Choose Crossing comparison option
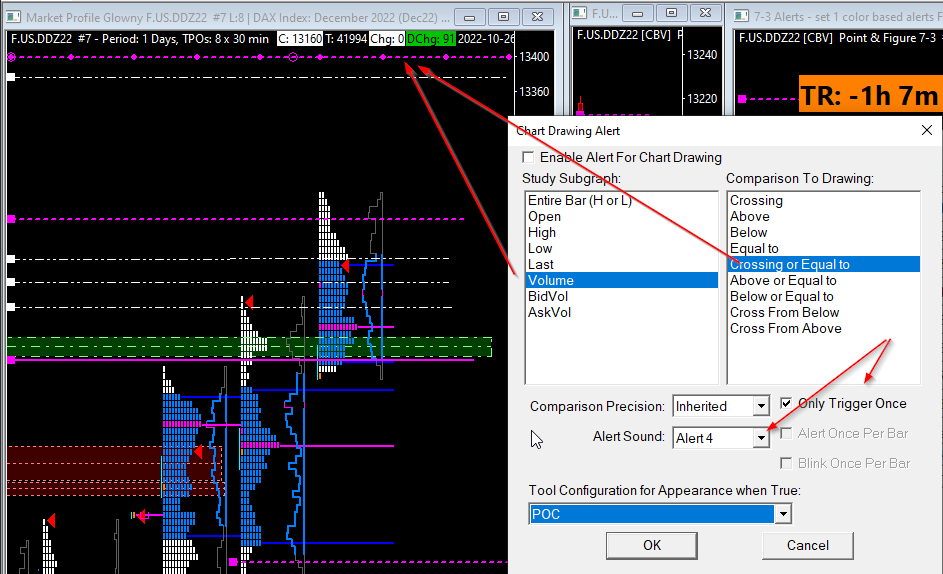 823,200
